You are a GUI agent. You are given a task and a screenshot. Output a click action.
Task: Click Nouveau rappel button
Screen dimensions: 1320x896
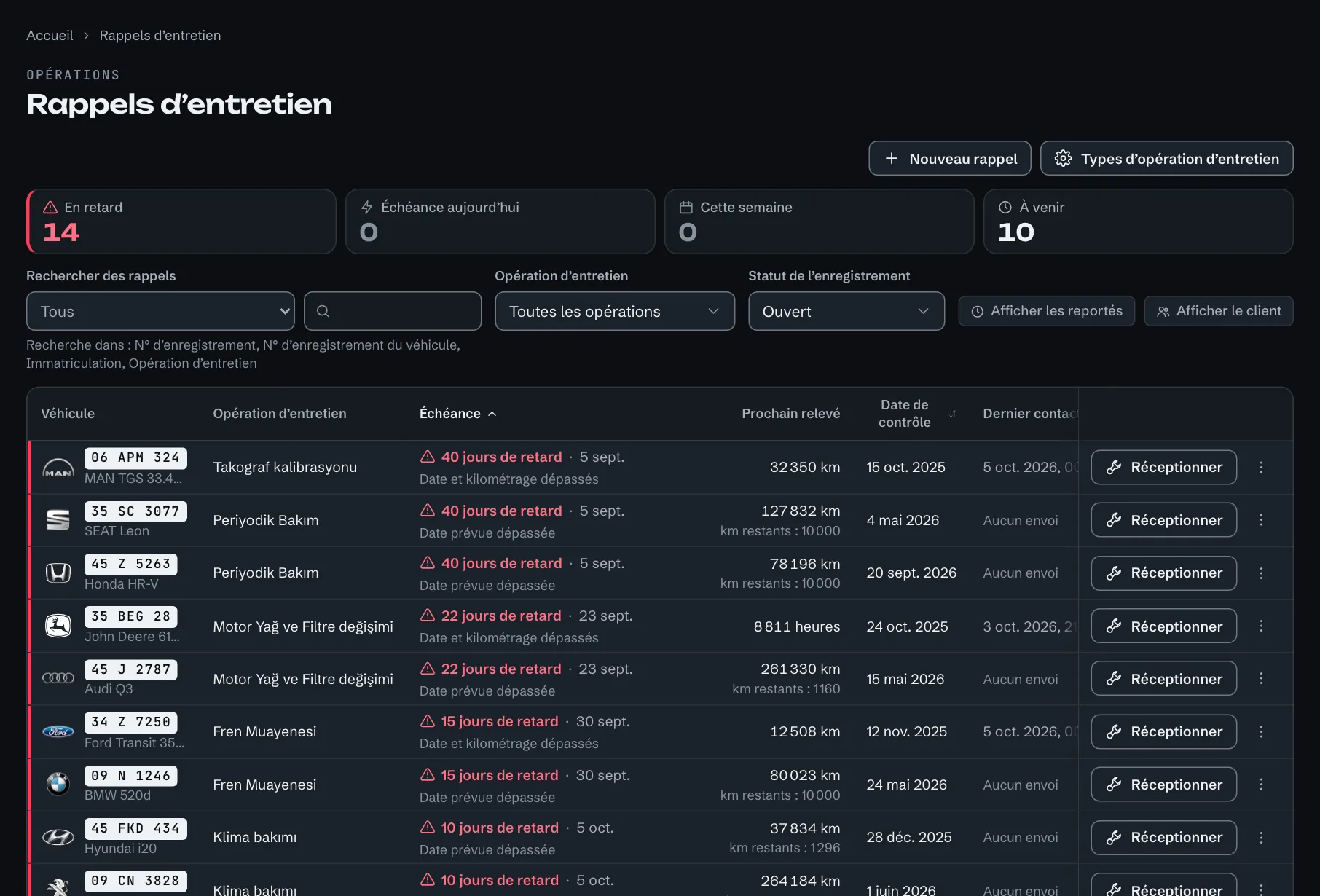click(x=950, y=158)
